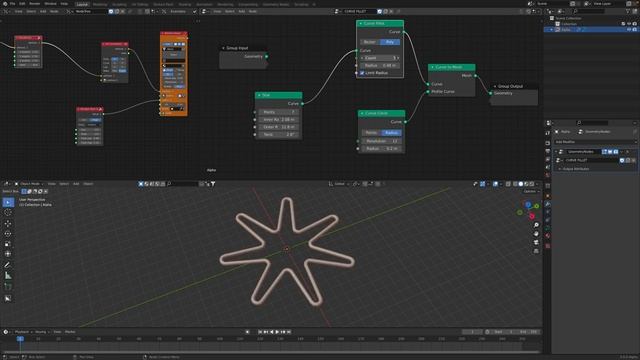Screen dimensions: 640x360
Task: Open the Help menu
Action: tap(64, 4)
